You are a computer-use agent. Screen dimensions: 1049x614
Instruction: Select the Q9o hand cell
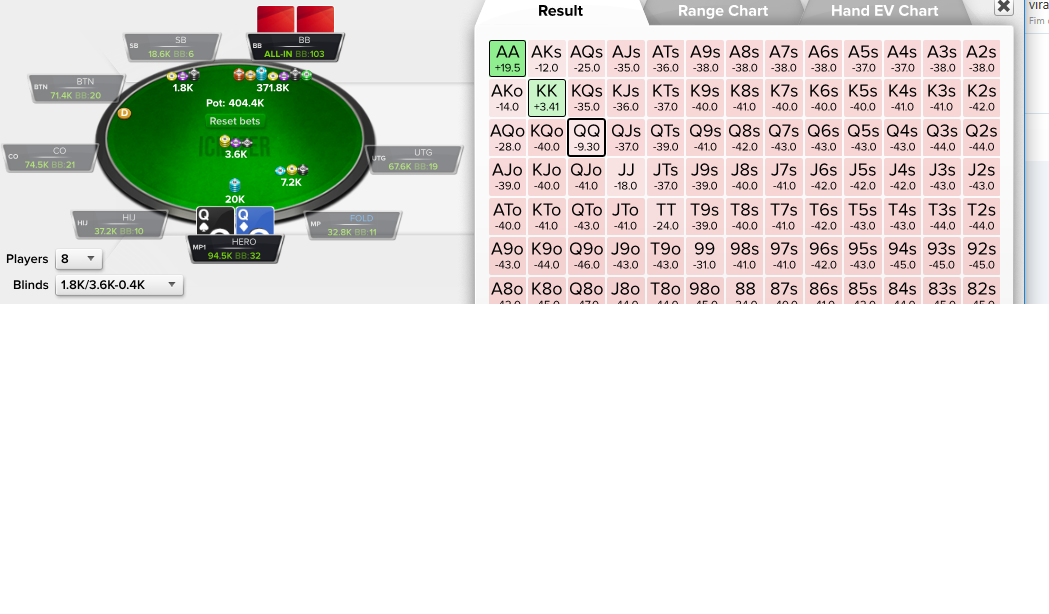586,255
